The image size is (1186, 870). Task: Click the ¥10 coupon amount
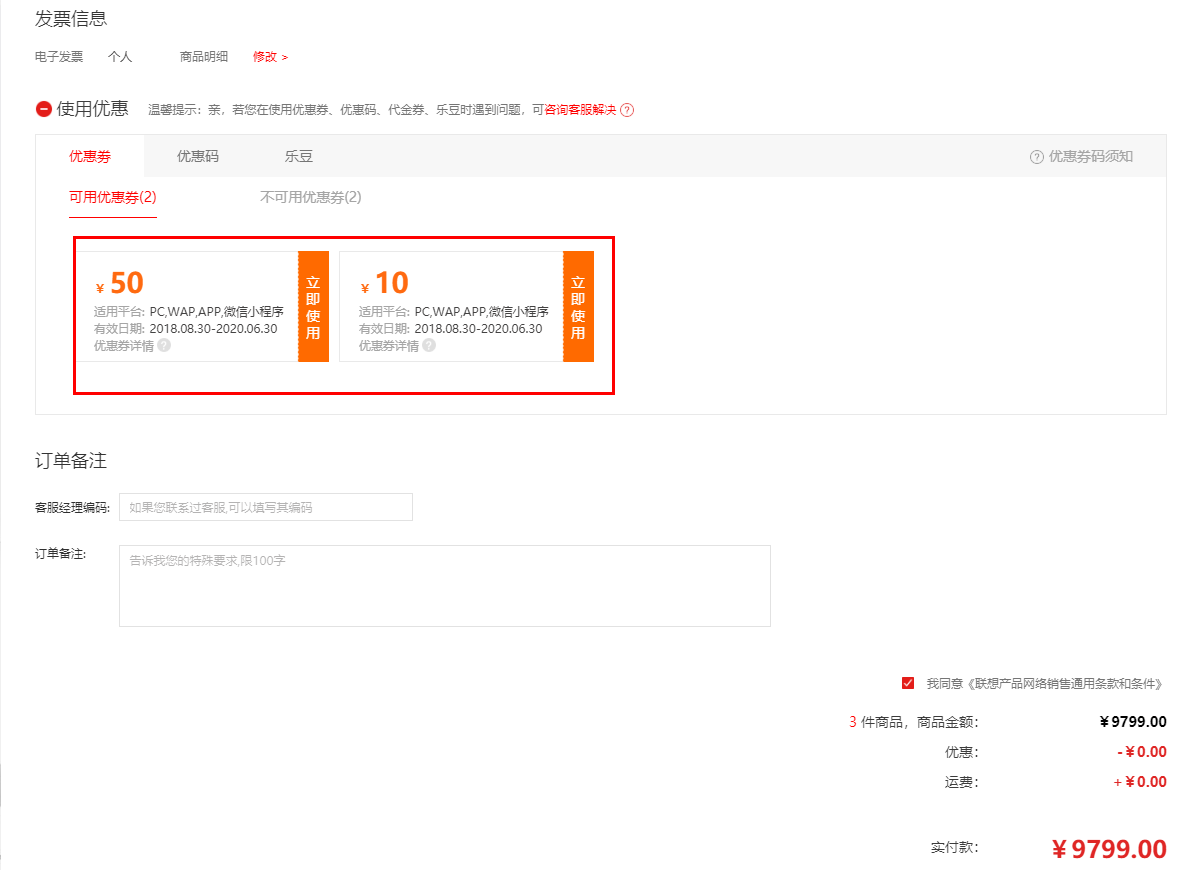click(392, 283)
